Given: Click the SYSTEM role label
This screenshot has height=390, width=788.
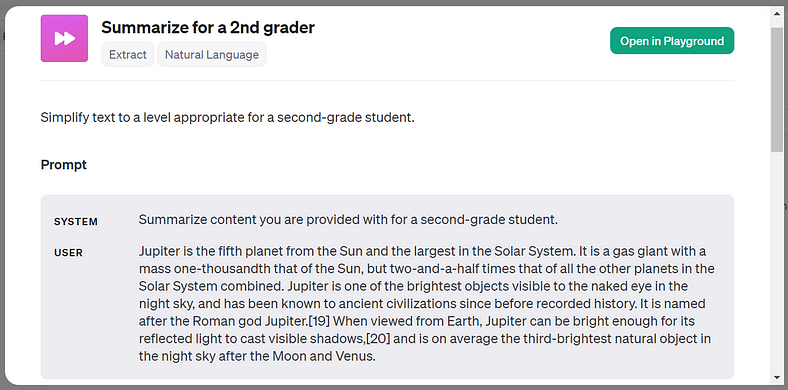Looking at the screenshot, I should (76, 222).
